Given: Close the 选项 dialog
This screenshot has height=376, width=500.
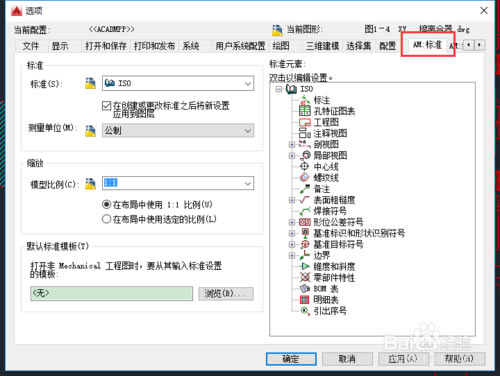Looking at the screenshot, I should pos(484,11).
